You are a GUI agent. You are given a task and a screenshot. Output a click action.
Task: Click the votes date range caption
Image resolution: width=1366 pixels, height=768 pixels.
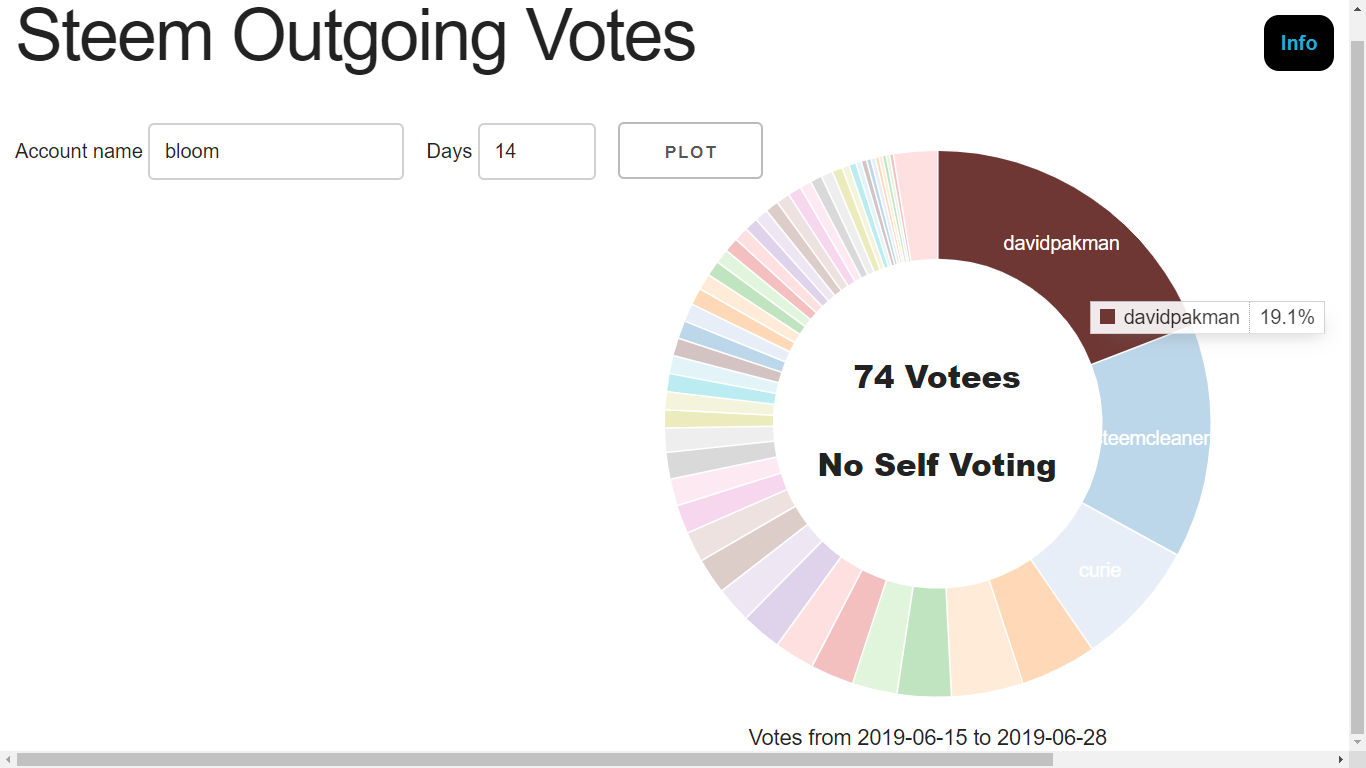click(x=928, y=738)
